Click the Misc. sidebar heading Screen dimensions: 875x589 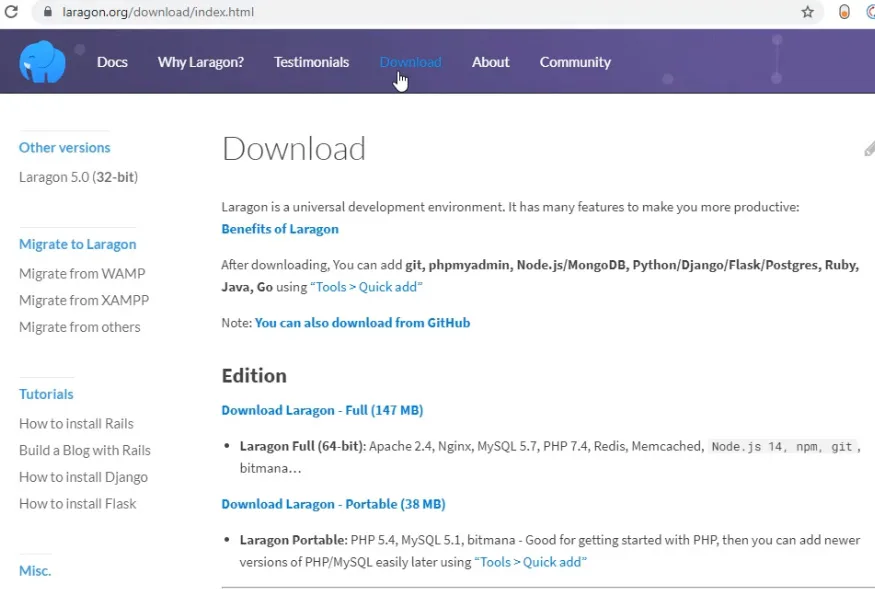click(35, 571)
